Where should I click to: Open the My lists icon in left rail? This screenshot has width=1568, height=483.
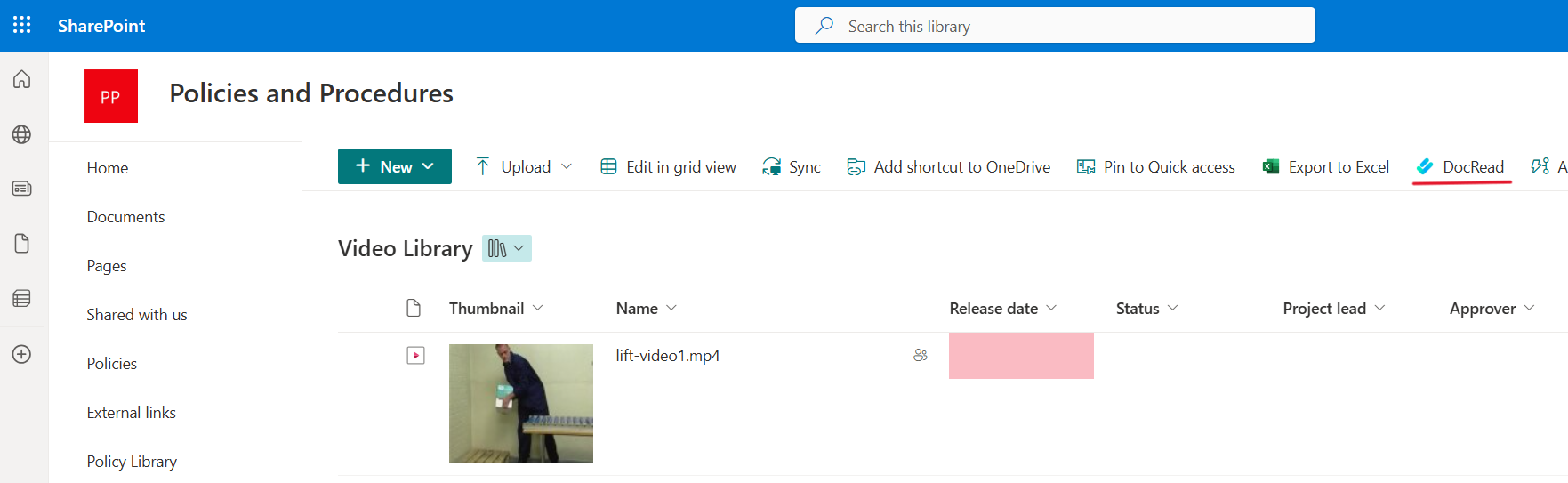[x=22, y=299]
